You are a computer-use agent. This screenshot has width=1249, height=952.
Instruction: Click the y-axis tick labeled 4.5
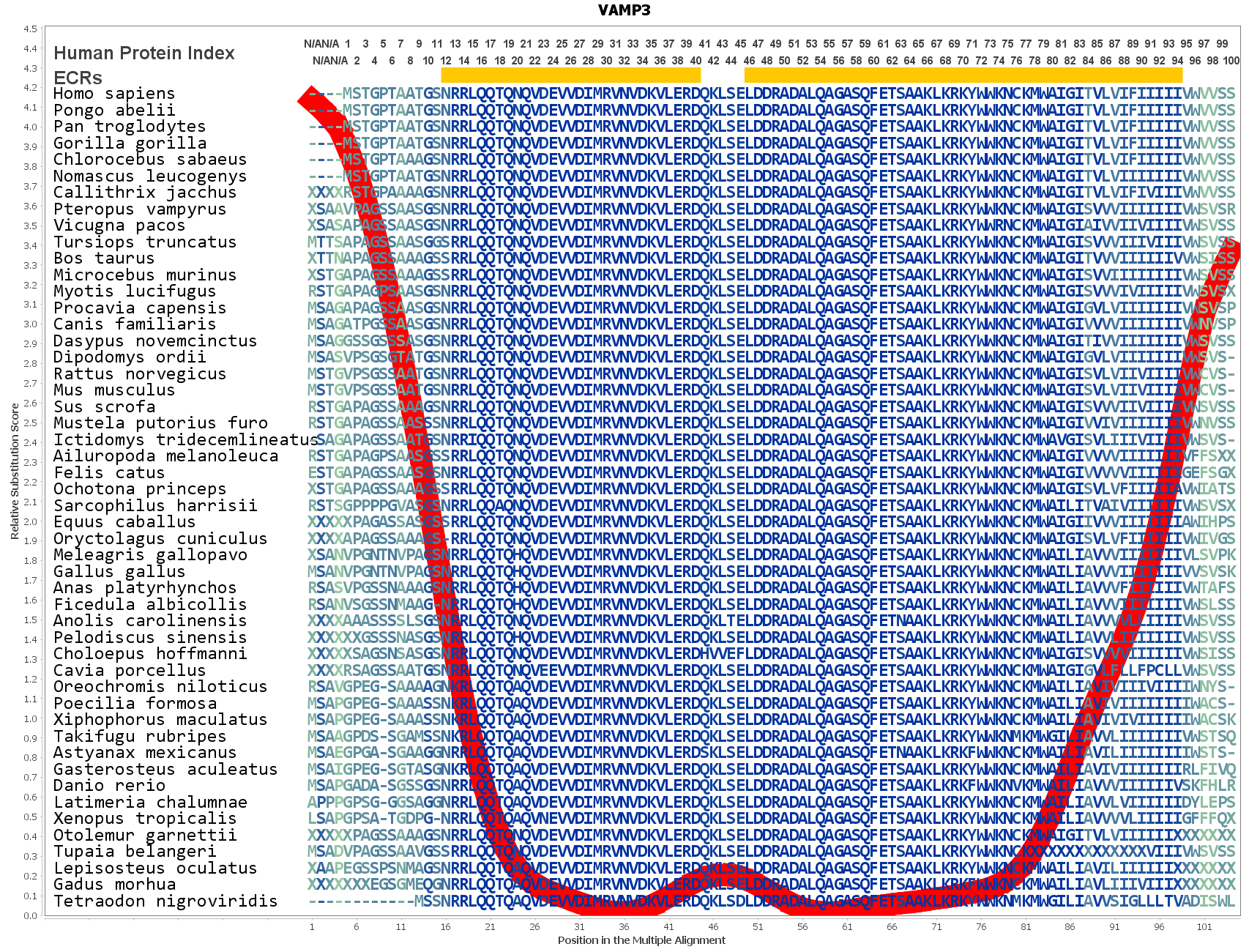click(x=30, y=29)
